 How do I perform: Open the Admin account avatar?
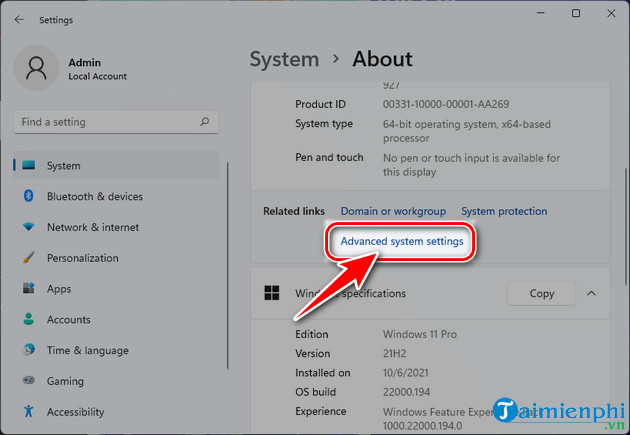(36, 68)
